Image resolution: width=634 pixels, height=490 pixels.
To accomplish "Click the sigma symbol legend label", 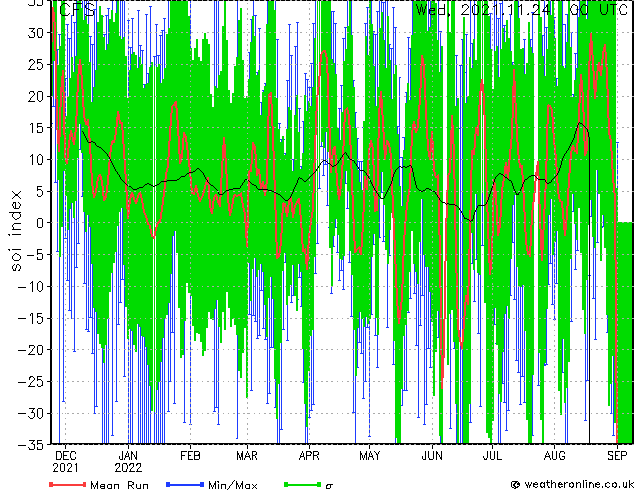I will tap(329, 486).
